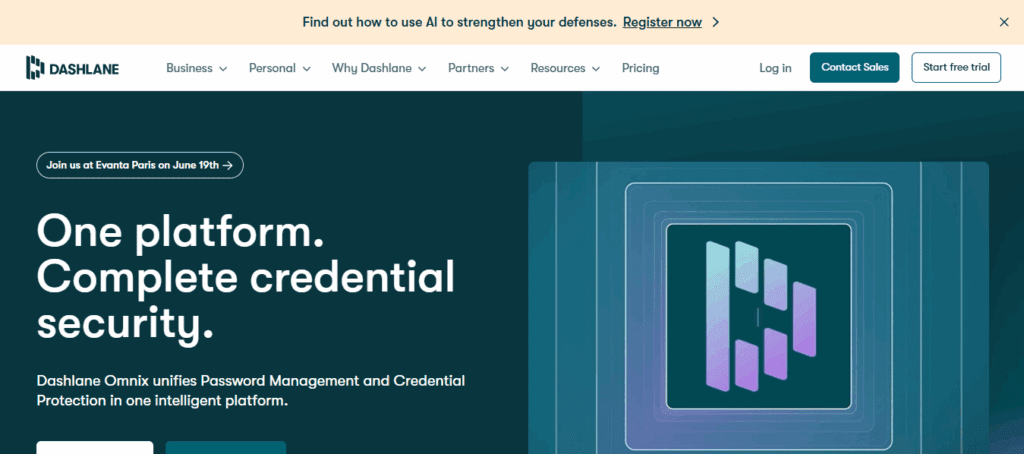Click the large Dashlane logo graphic

tap(759, 316)
